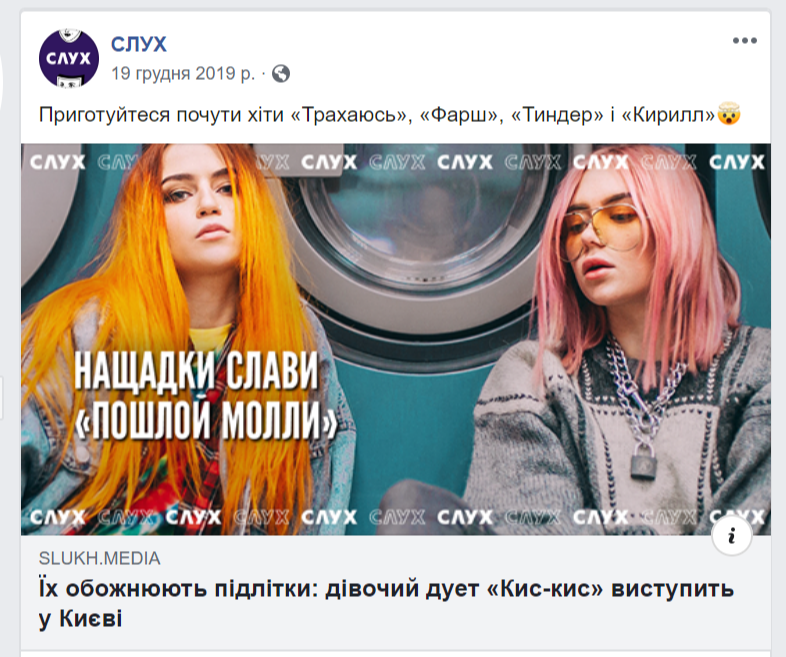Click the post caption starting with Приготуйтеся
The height and width of the screenshot is (657, 786).
click(x=389, y=115)
